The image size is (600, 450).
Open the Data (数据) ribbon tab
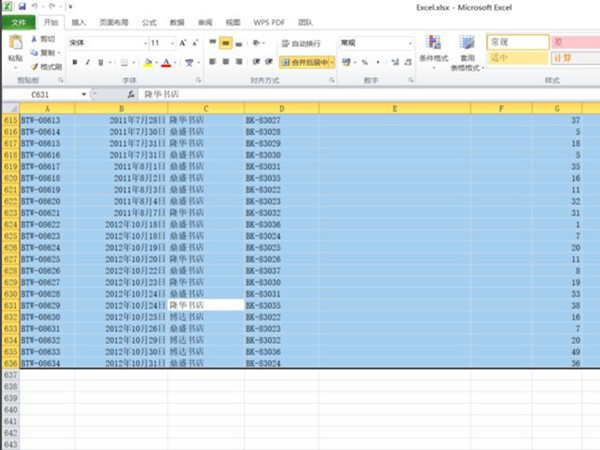point(177,21)
